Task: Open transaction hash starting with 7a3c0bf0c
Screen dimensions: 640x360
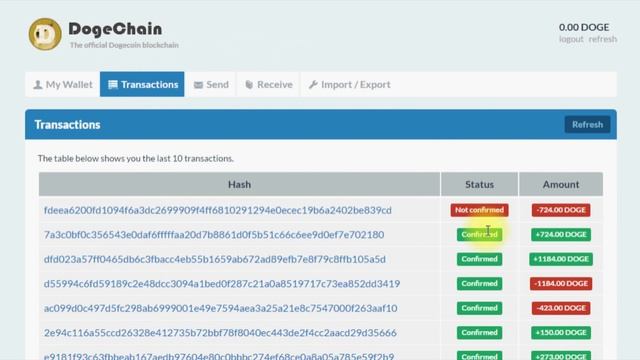Action: 214,235
